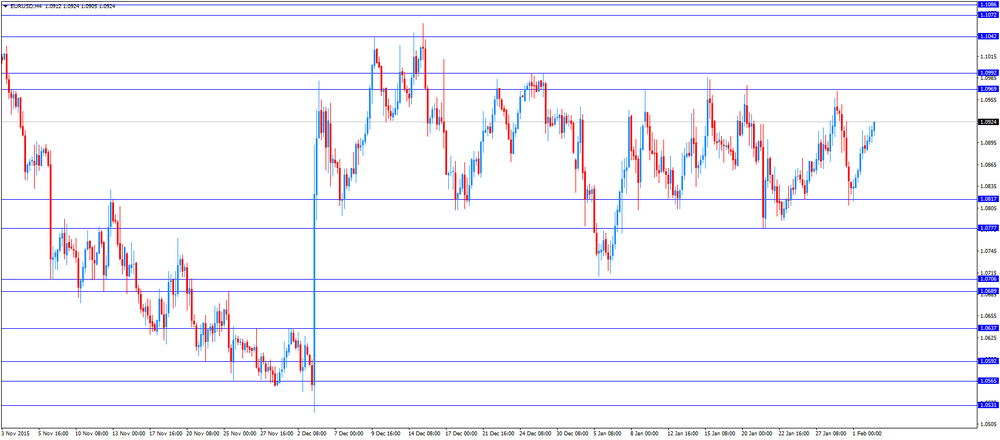Click the 17 Nov 16:00 time axis label
Image resolution: width=1000 pixels, height=440 pixels.
tap(165, 433)
